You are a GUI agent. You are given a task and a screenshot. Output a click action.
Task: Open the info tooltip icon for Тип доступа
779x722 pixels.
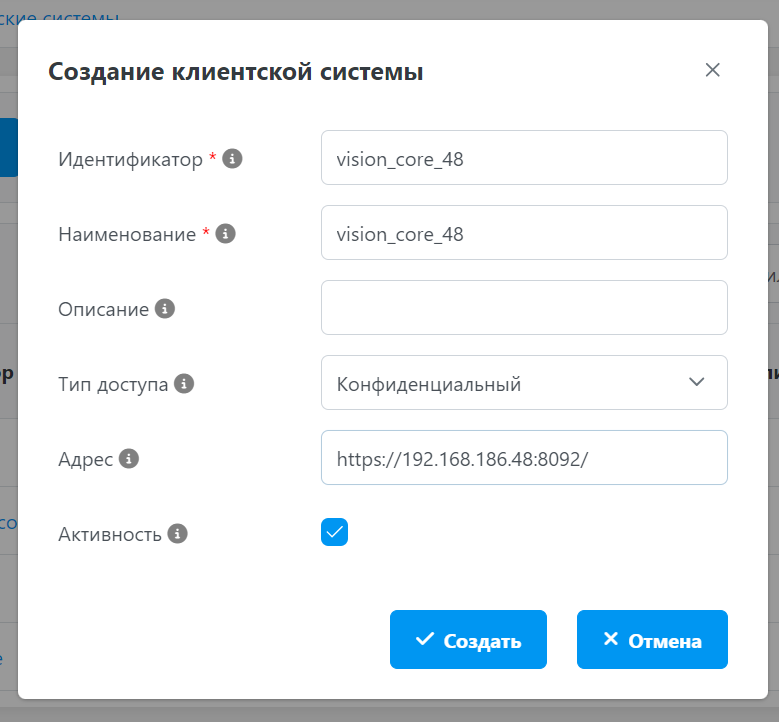point(184,384)
